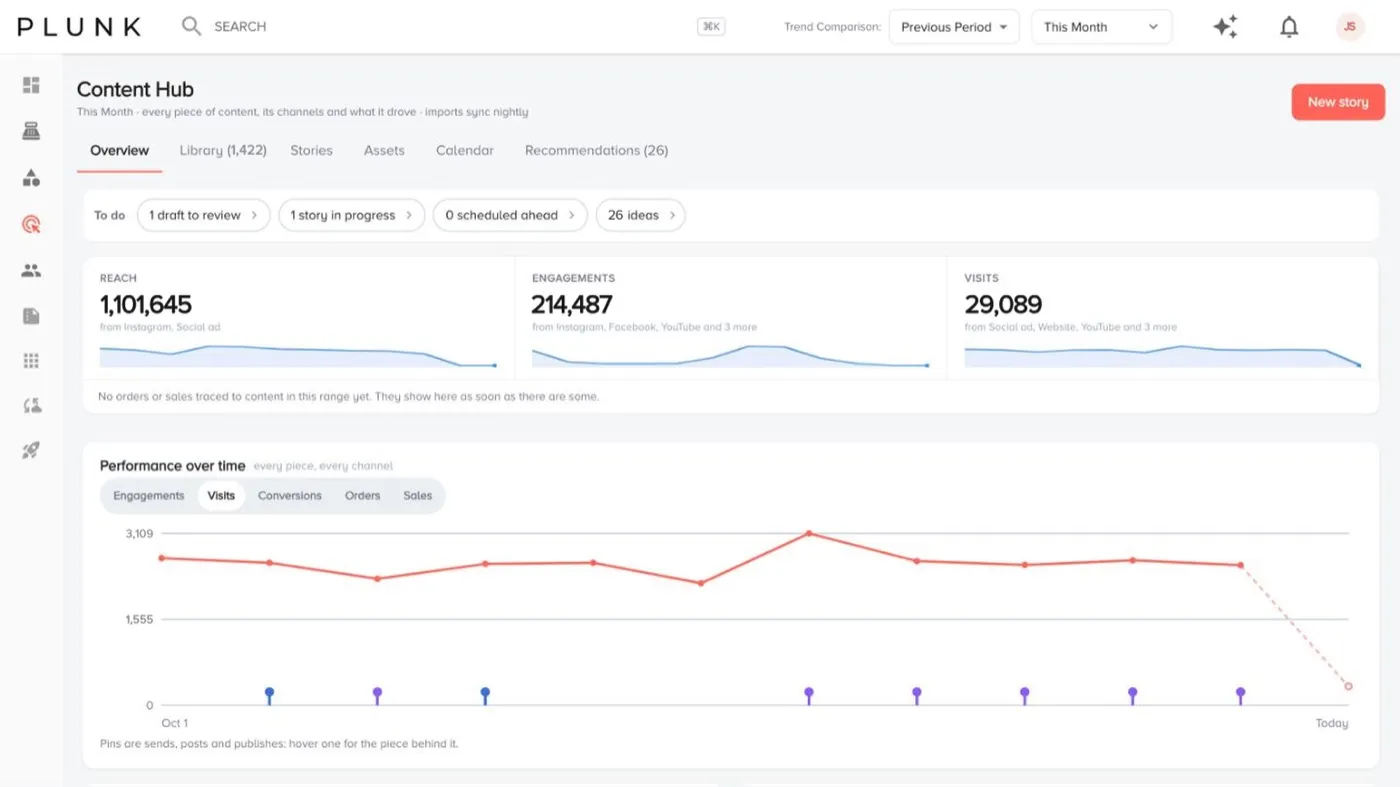The image size is (1400, 787).
Task: Open the people icon in sidebar
Action: point(31,270)
